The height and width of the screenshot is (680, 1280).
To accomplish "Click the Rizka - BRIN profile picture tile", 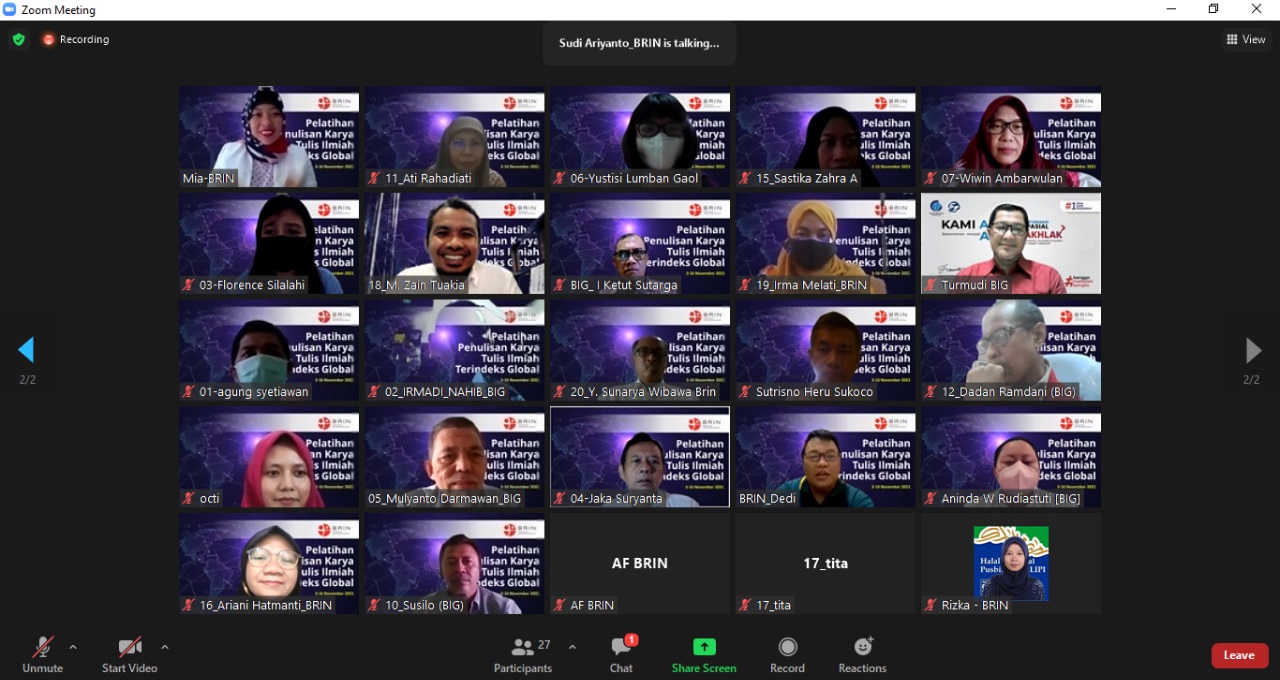I will (x=1011, y=563).
